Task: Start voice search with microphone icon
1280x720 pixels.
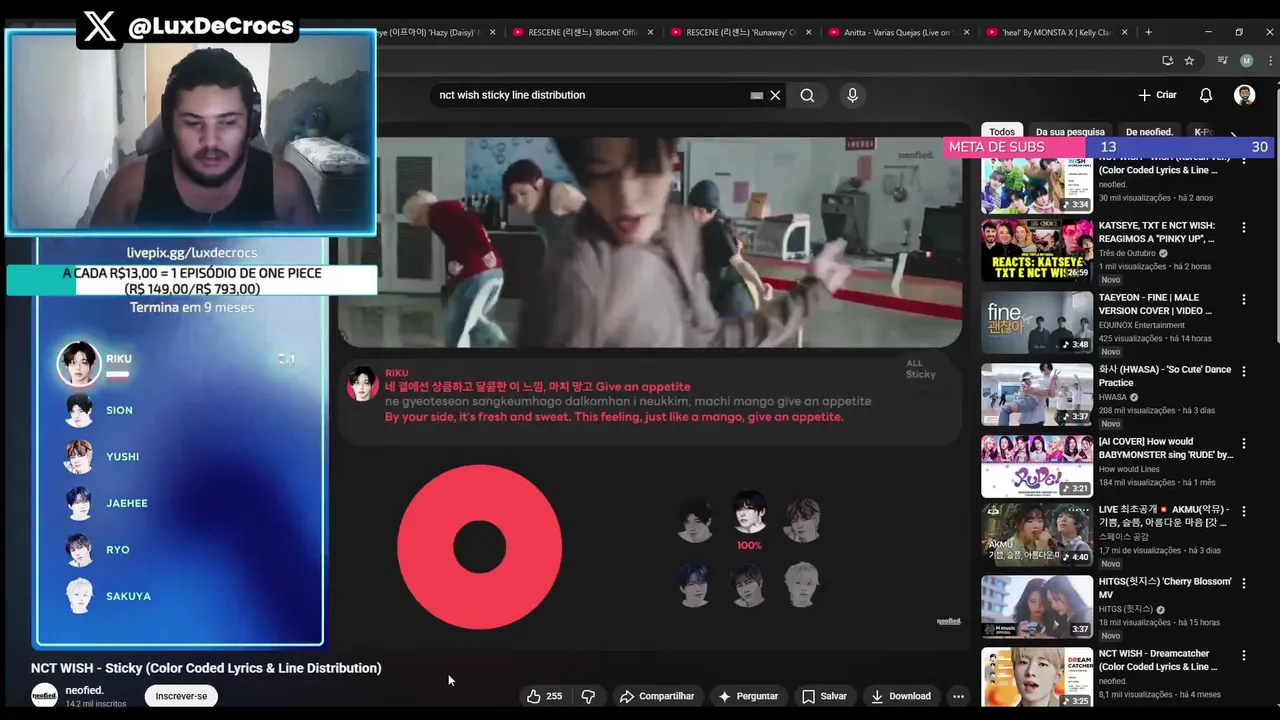Action: tap(852, 95)
